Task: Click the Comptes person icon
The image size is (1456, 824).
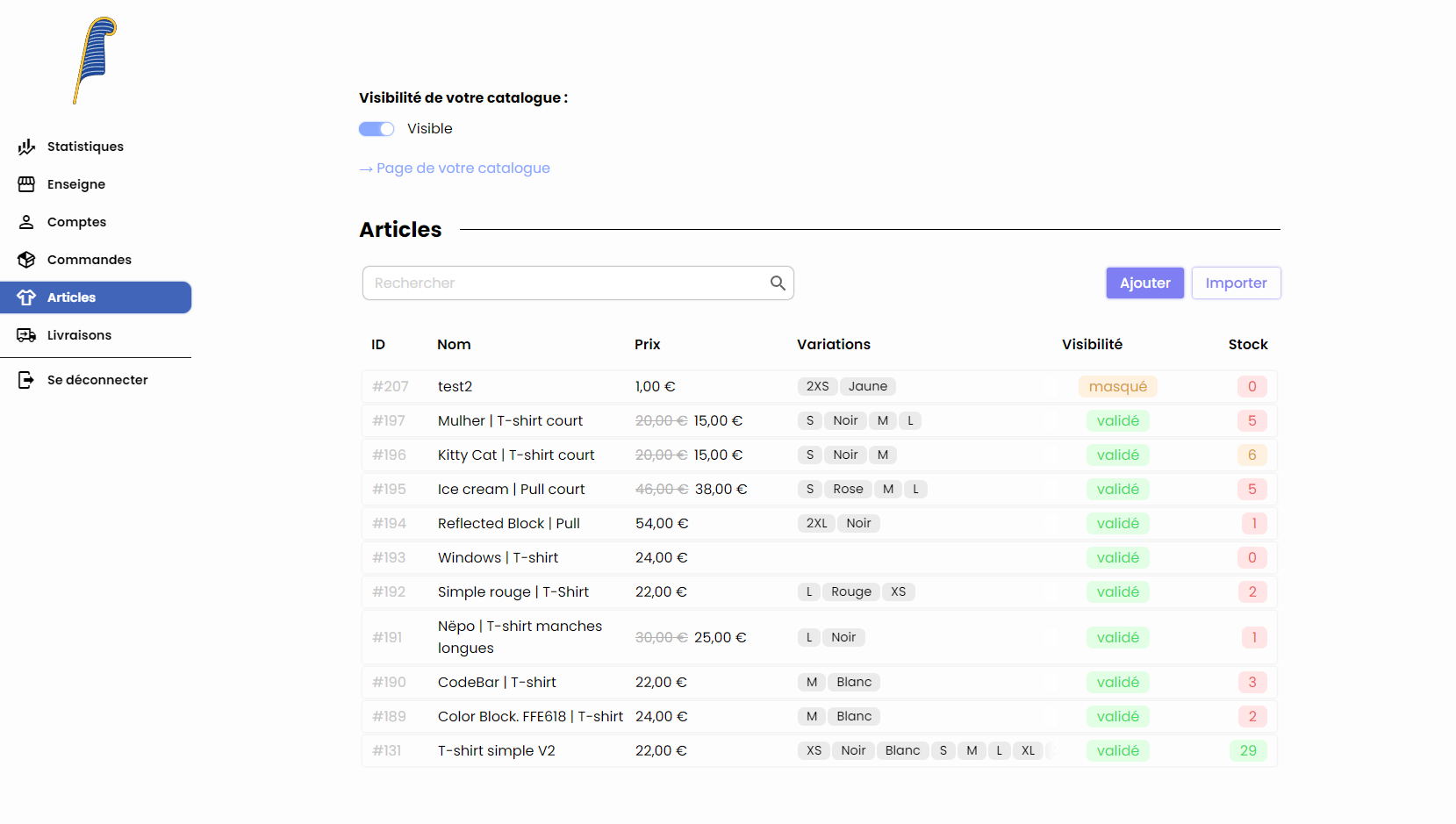Action: click(27, 221)
